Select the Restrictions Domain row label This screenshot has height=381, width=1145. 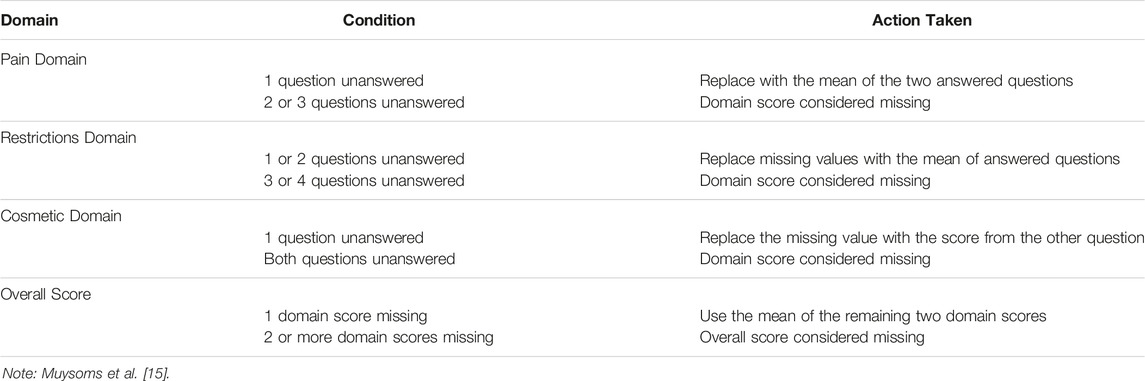68,138
